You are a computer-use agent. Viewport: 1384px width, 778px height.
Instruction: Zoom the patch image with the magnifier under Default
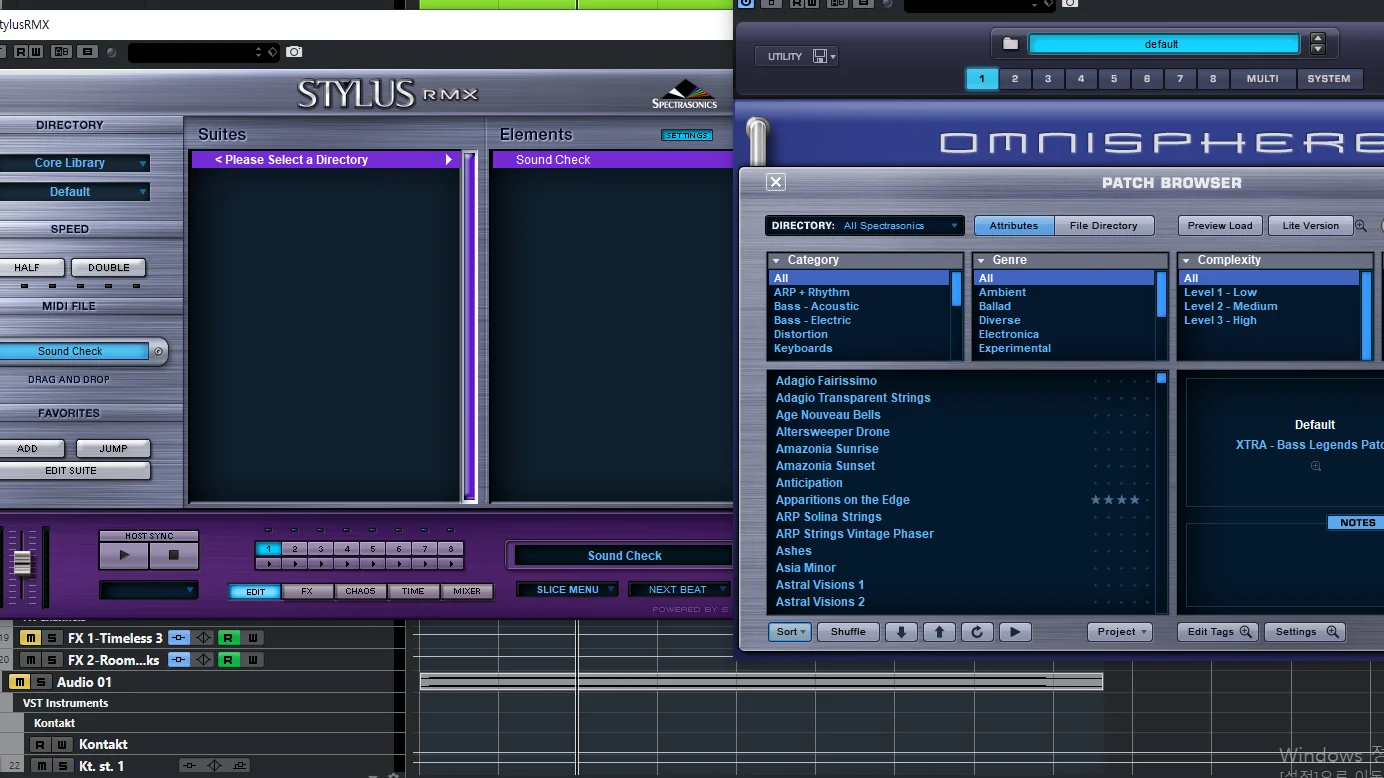click(1316, 466)
